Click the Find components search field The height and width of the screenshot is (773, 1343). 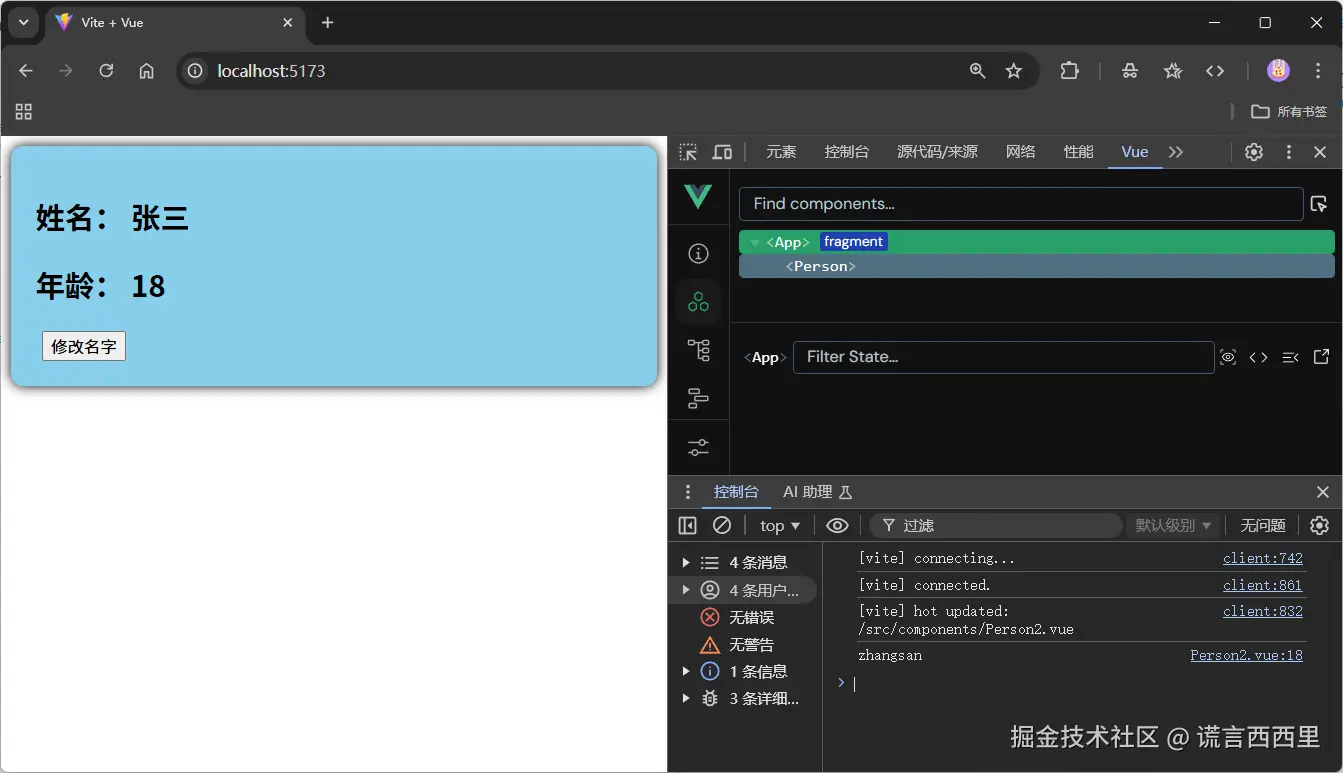[x=1021, y=204]
